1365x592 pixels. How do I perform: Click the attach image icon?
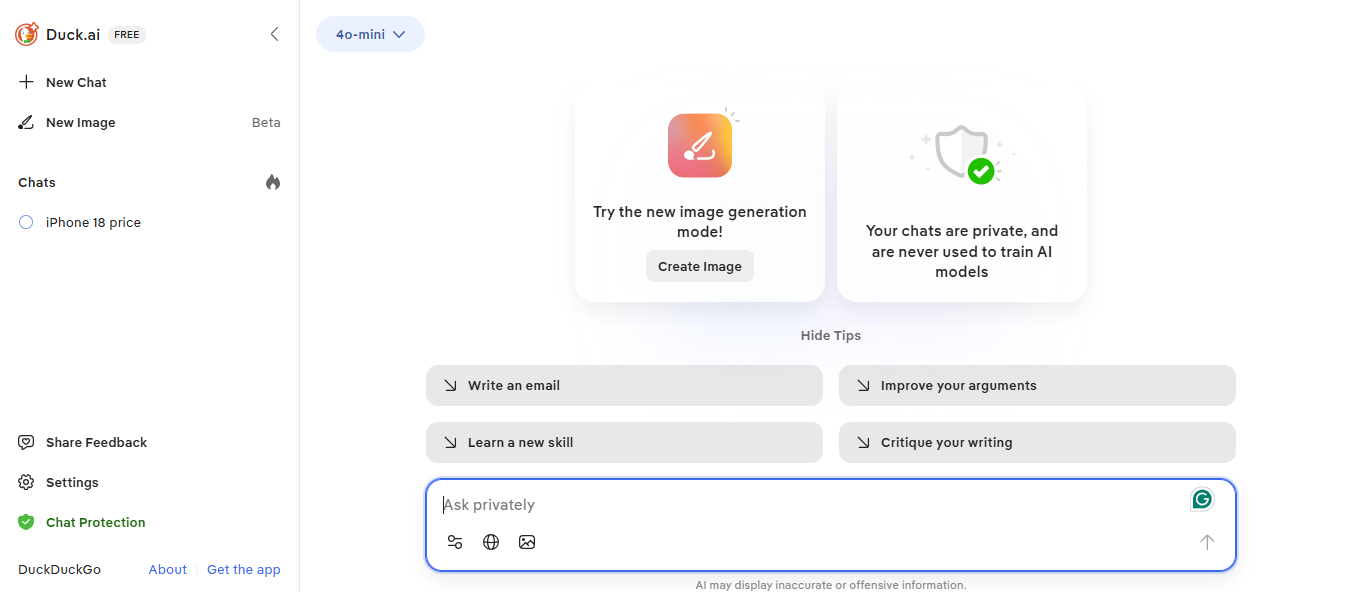coord(527,542)
